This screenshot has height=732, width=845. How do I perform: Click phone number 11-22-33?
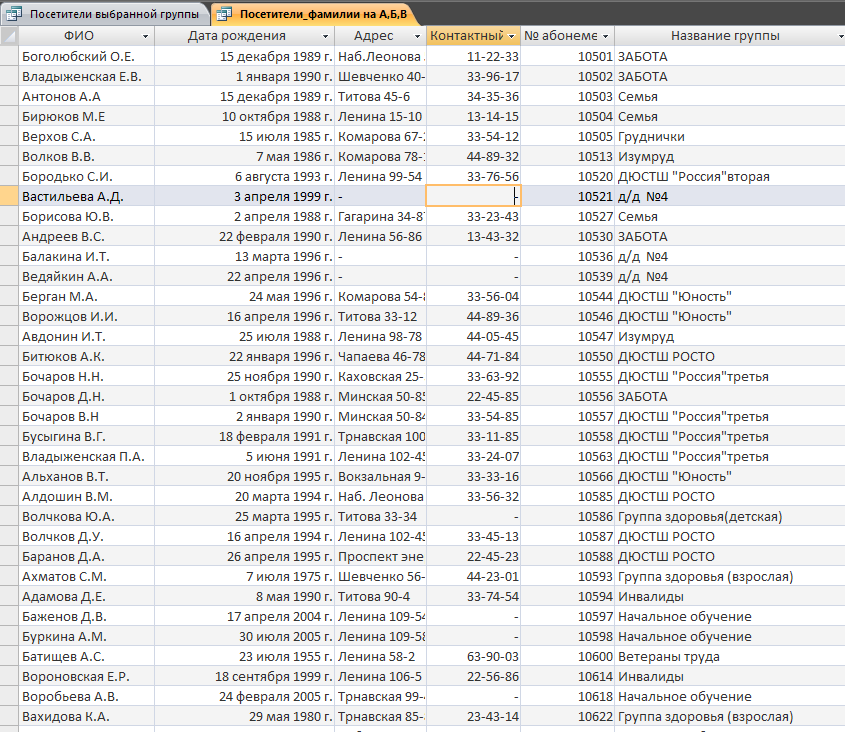click(473, 56)
